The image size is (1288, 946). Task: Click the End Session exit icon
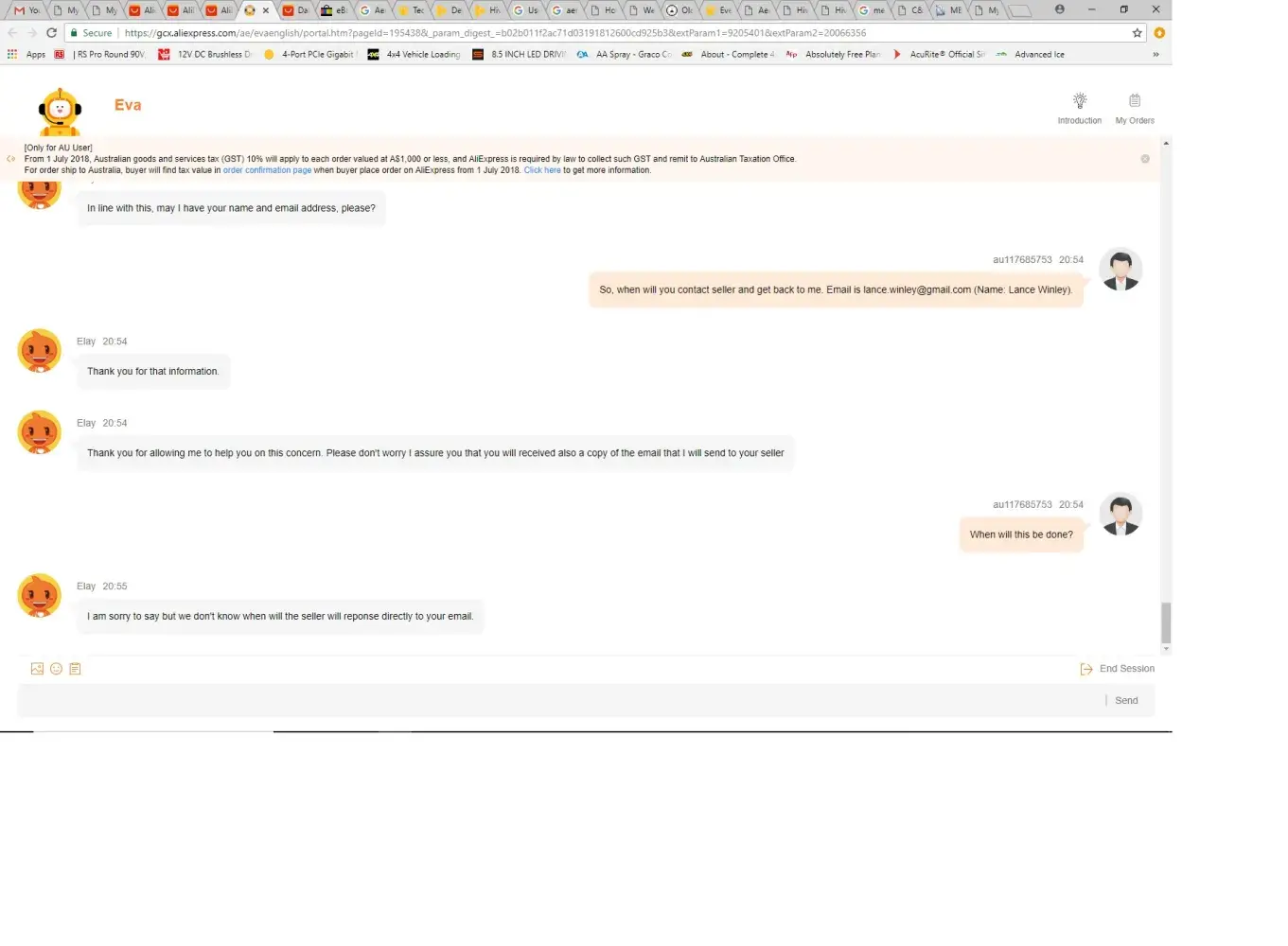pyautogui.click(x=1086, y=669)
